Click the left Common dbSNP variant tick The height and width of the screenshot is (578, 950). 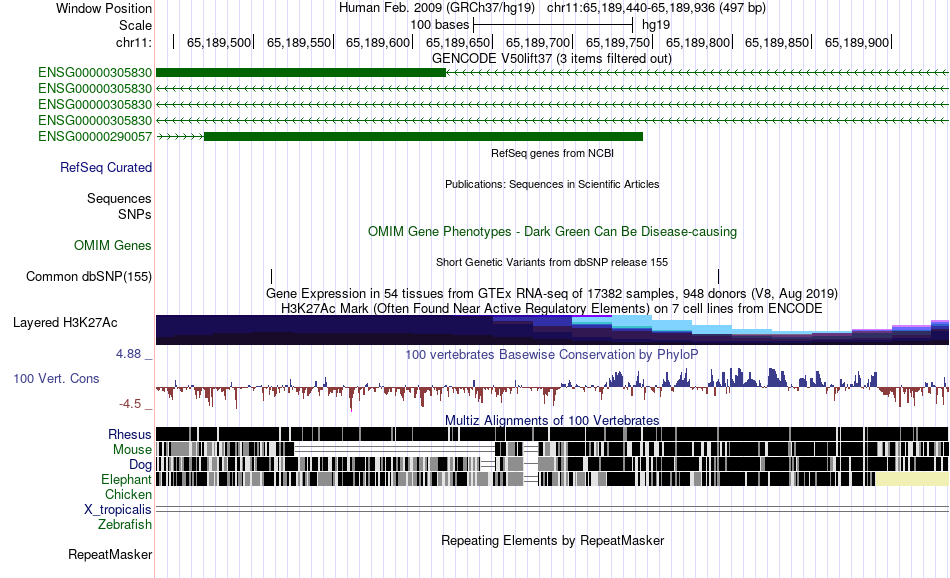(x=271, y=277)
